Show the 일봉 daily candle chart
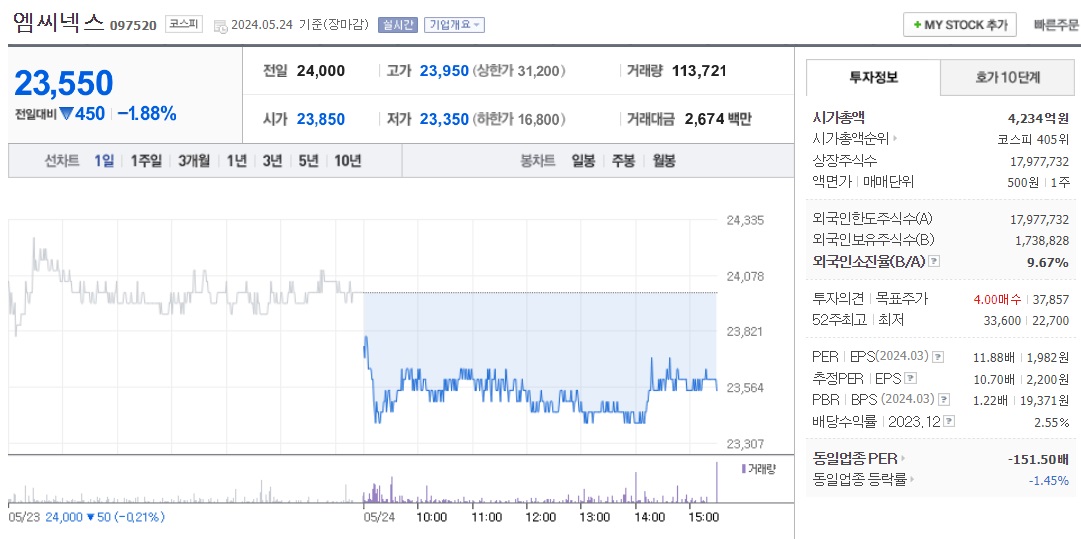1081x539 pixels. [x=583, y=161]
